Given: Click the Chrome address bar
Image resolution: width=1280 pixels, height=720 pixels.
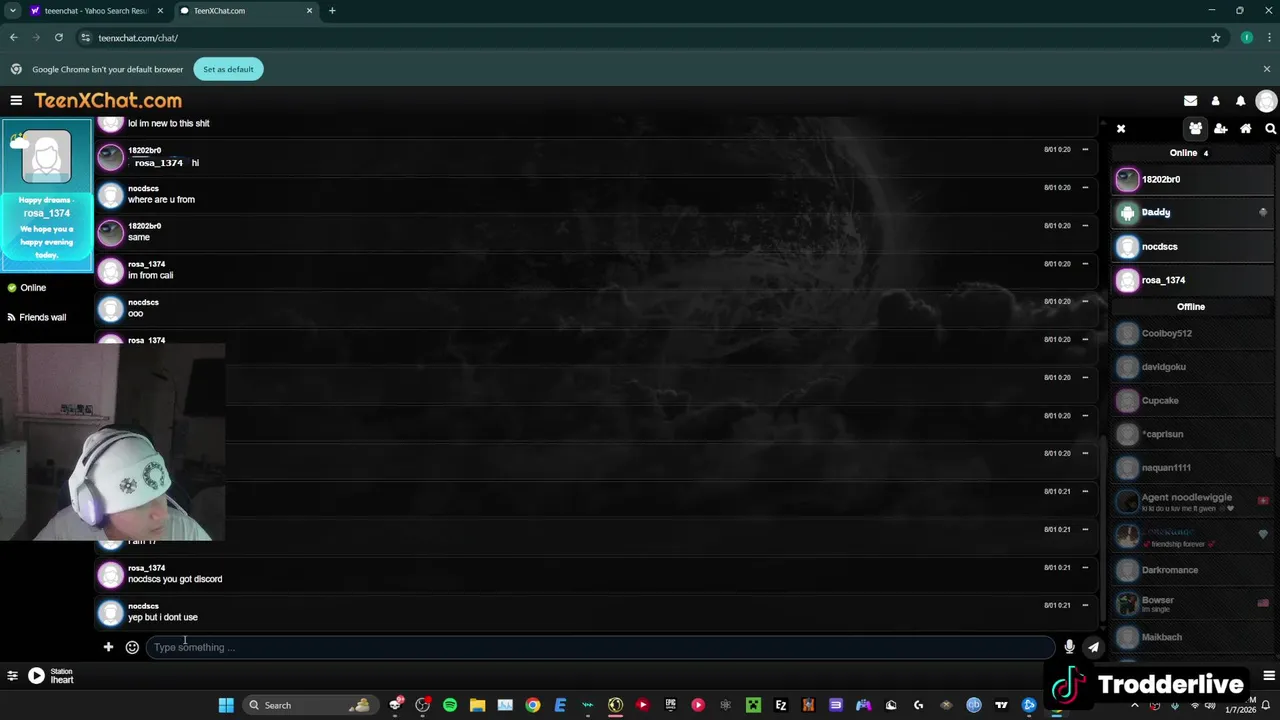Looking at the screenshot, I should click(x=640, y=38).
